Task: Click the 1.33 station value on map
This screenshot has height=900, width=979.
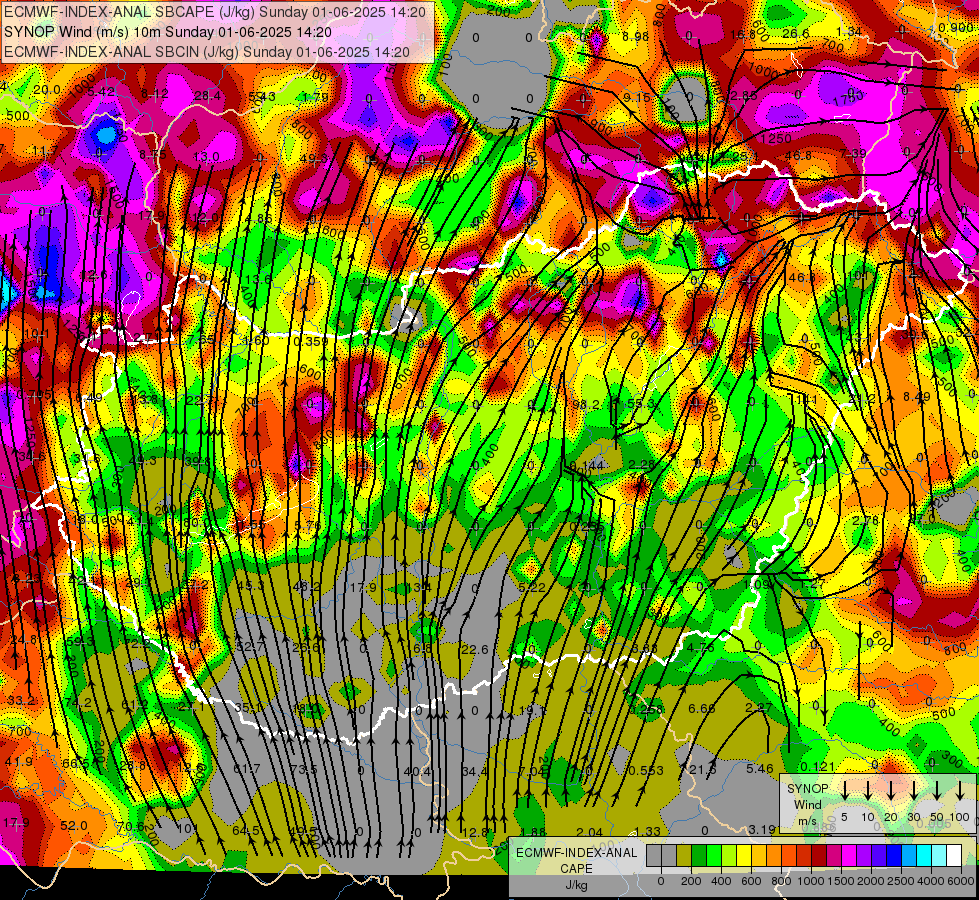Action: pyautogui.click(x=647, y=831)
